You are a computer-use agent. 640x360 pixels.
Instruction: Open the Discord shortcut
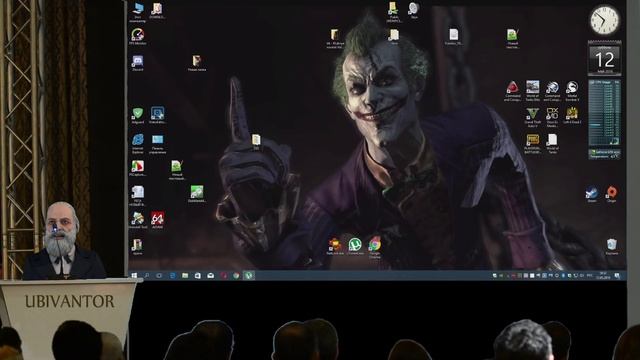click(138, 62)
